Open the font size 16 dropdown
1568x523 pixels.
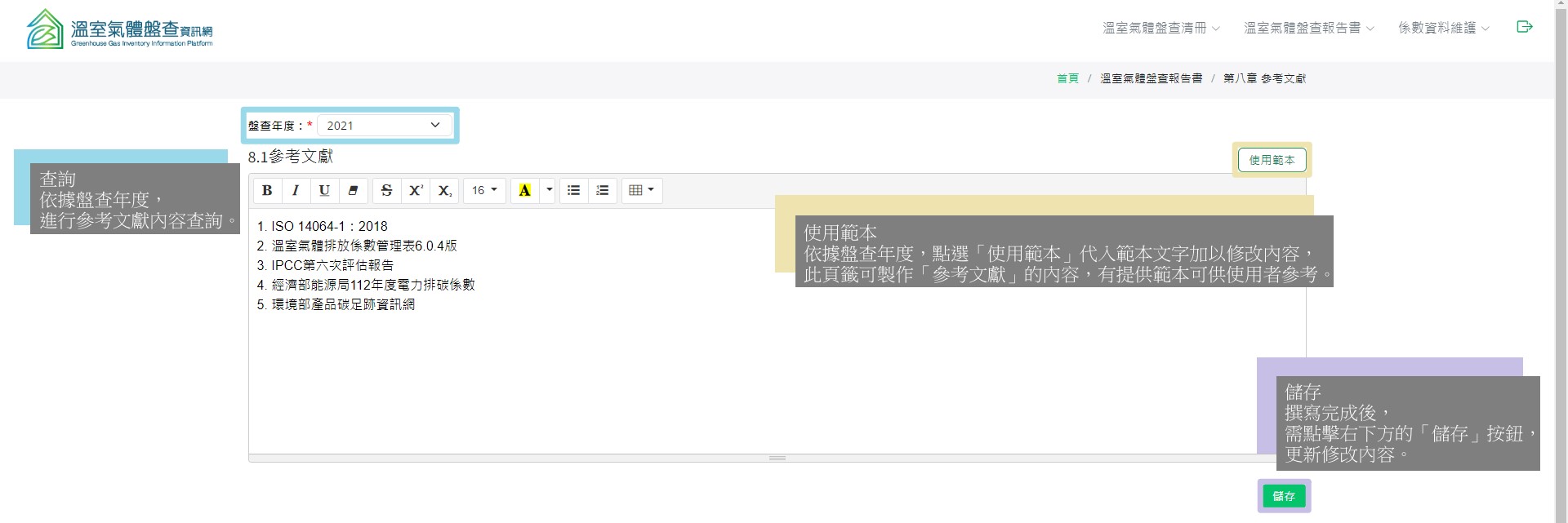(484, 190)
